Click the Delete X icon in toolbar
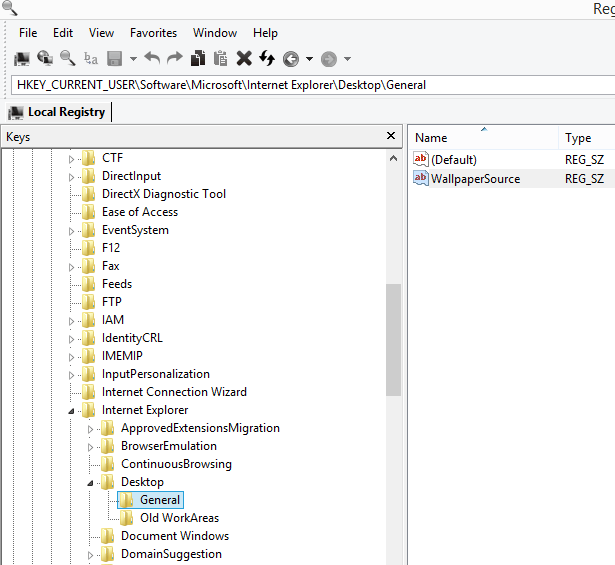 [x=244, y=59]
